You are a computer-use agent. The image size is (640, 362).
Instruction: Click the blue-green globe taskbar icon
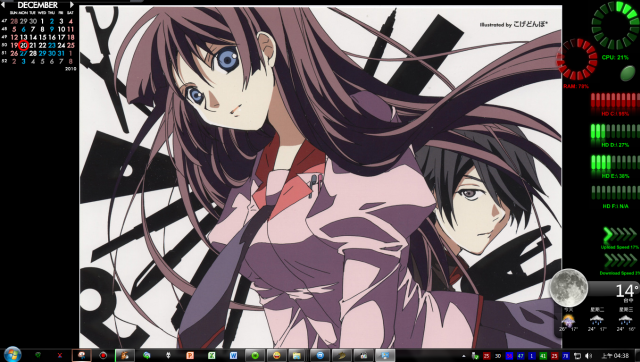pyautogui.click(x=146, y=355)
